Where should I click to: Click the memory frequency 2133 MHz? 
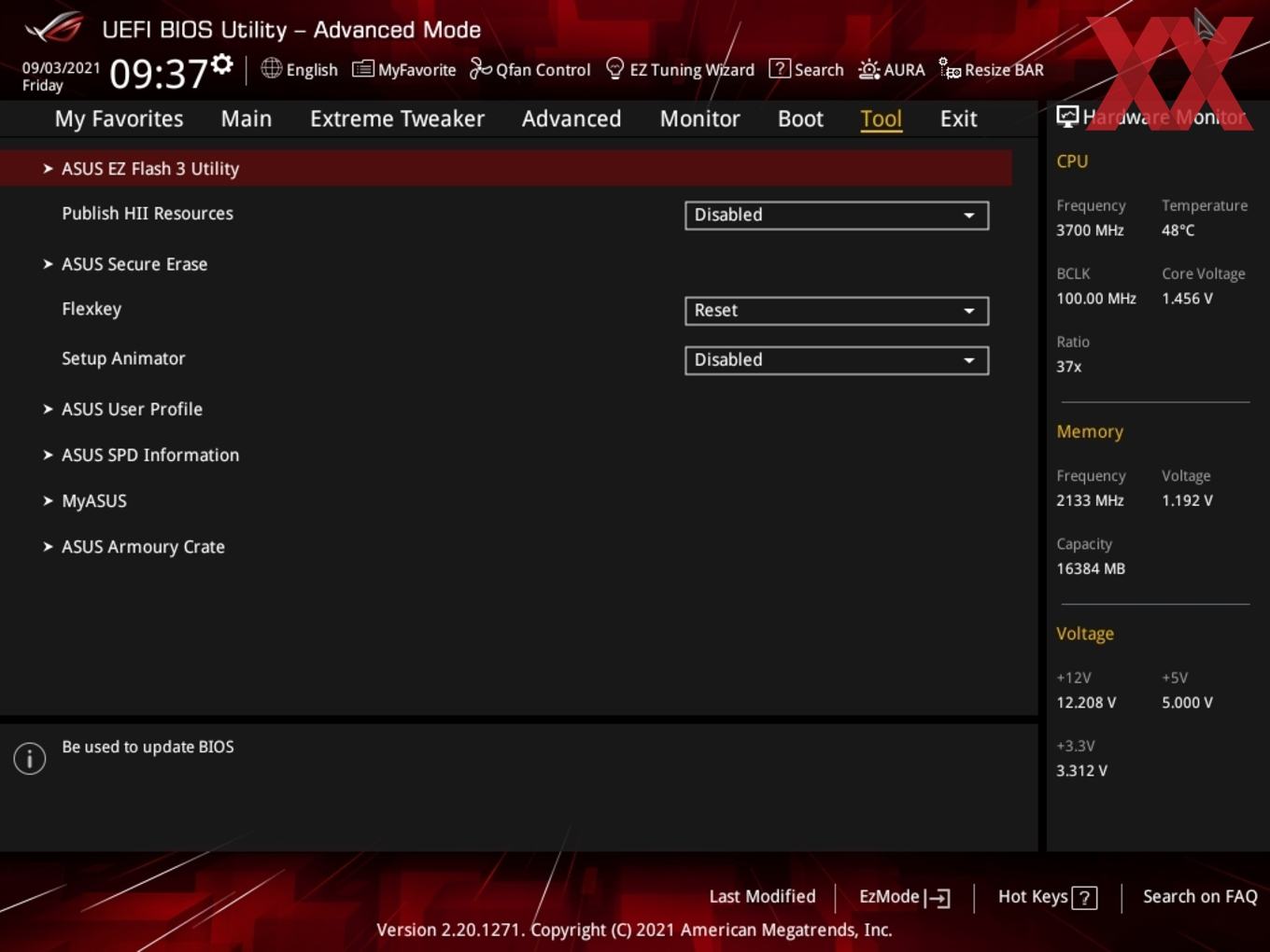point(1090,500)
